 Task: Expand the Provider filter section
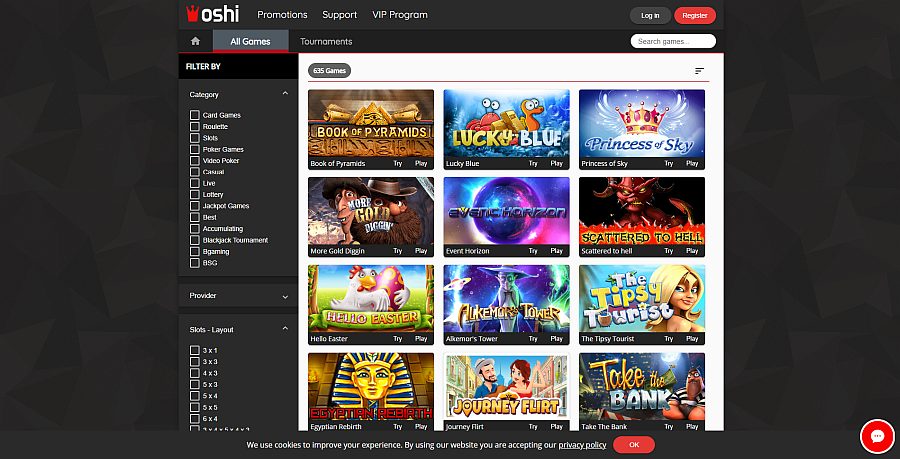click(x=285, y=297)
